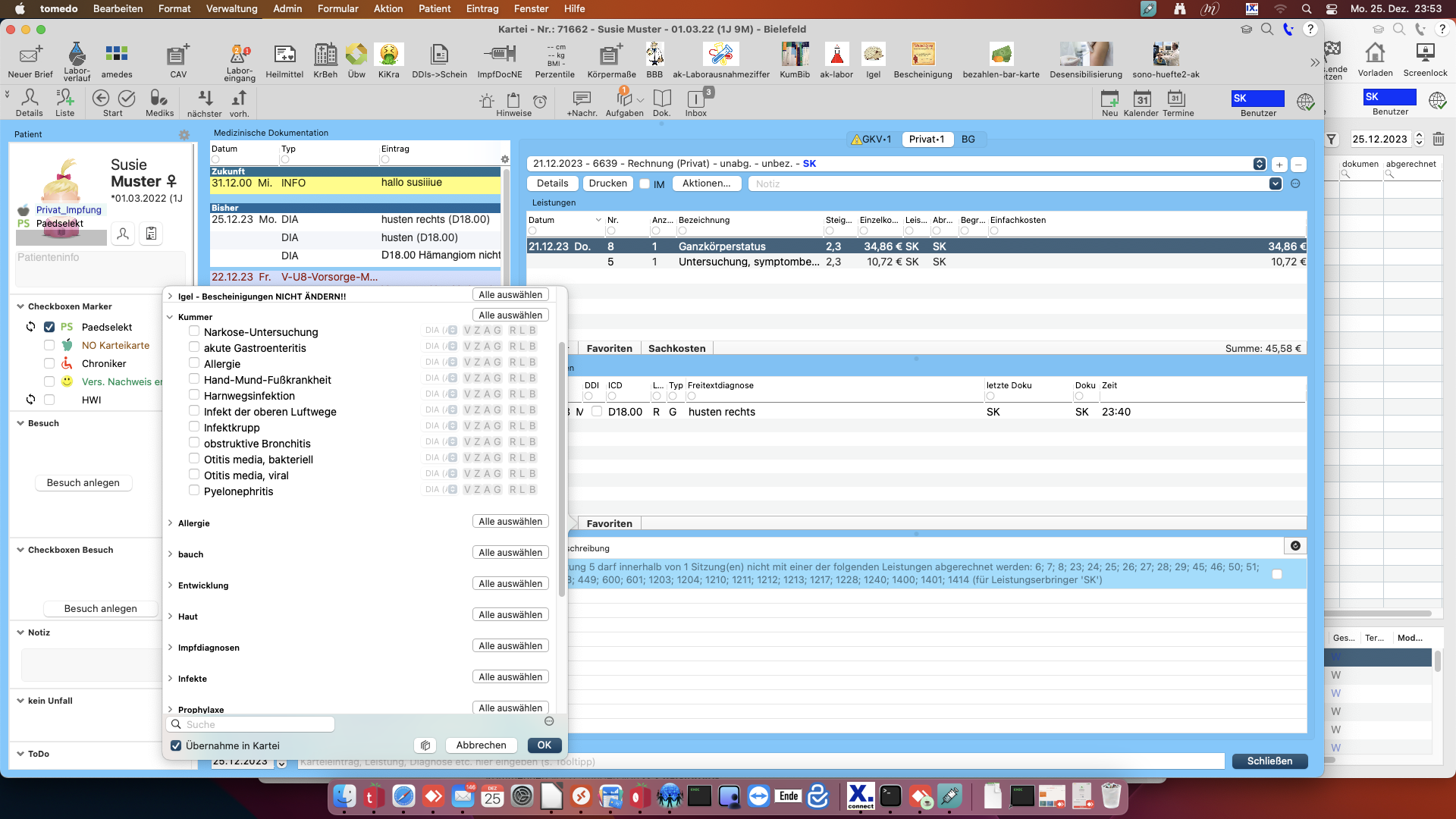Click the Mediks toolbar icon
1456x819 pixels.
click(x=159, y=102)
